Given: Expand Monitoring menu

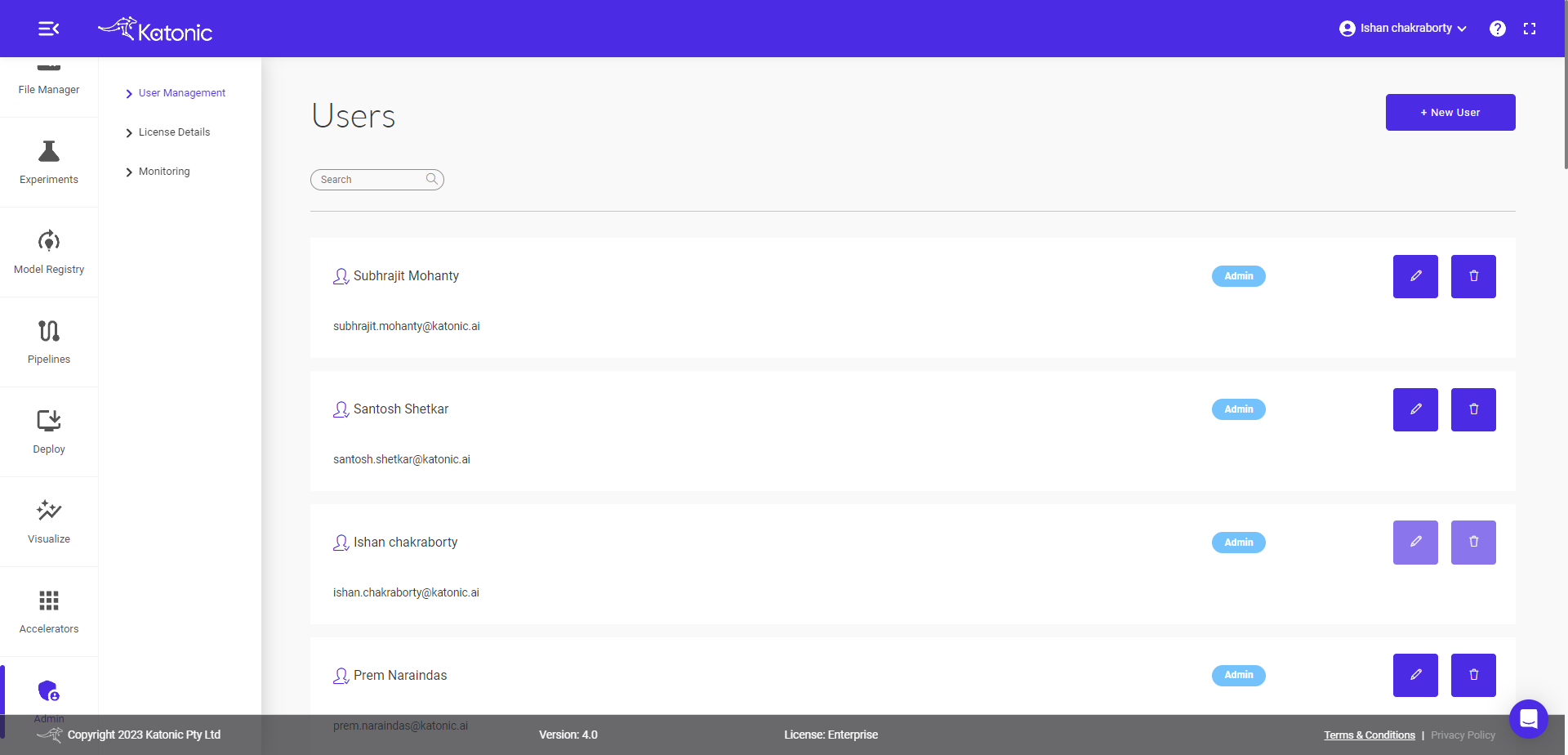Looking at the screenshot, I should click(158, 172).
